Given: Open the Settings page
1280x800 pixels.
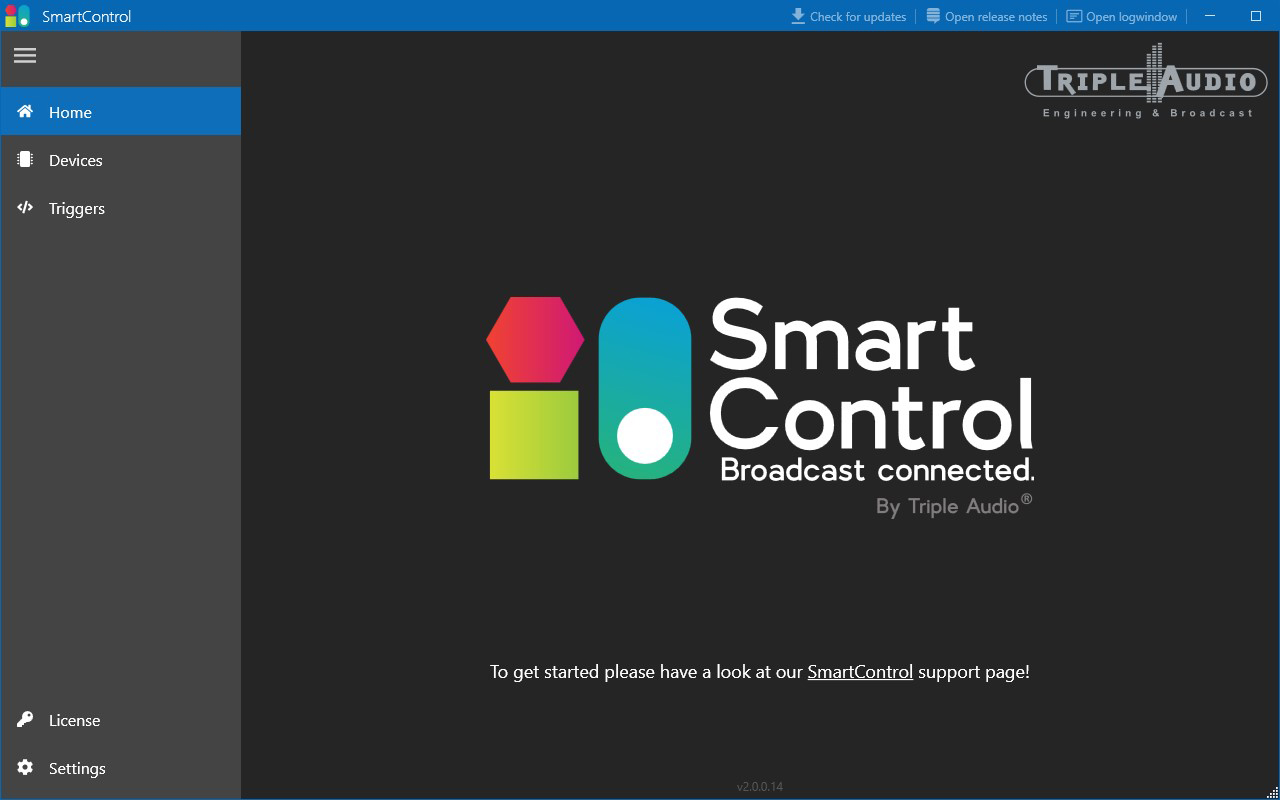Looking at the screenshot, I should coord(120,767).
